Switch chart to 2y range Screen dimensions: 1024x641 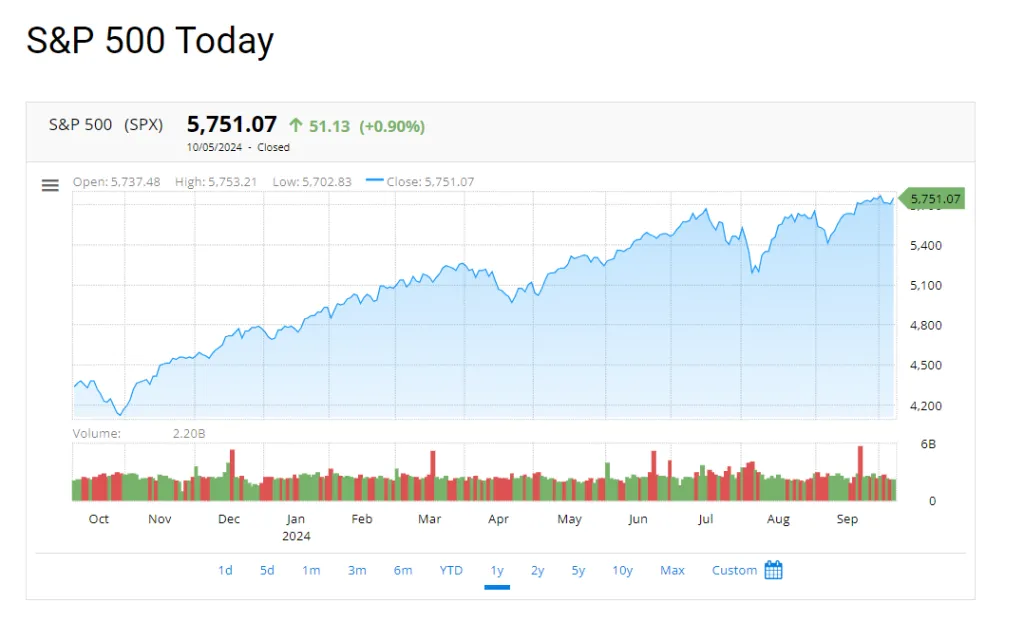(537, 571)
